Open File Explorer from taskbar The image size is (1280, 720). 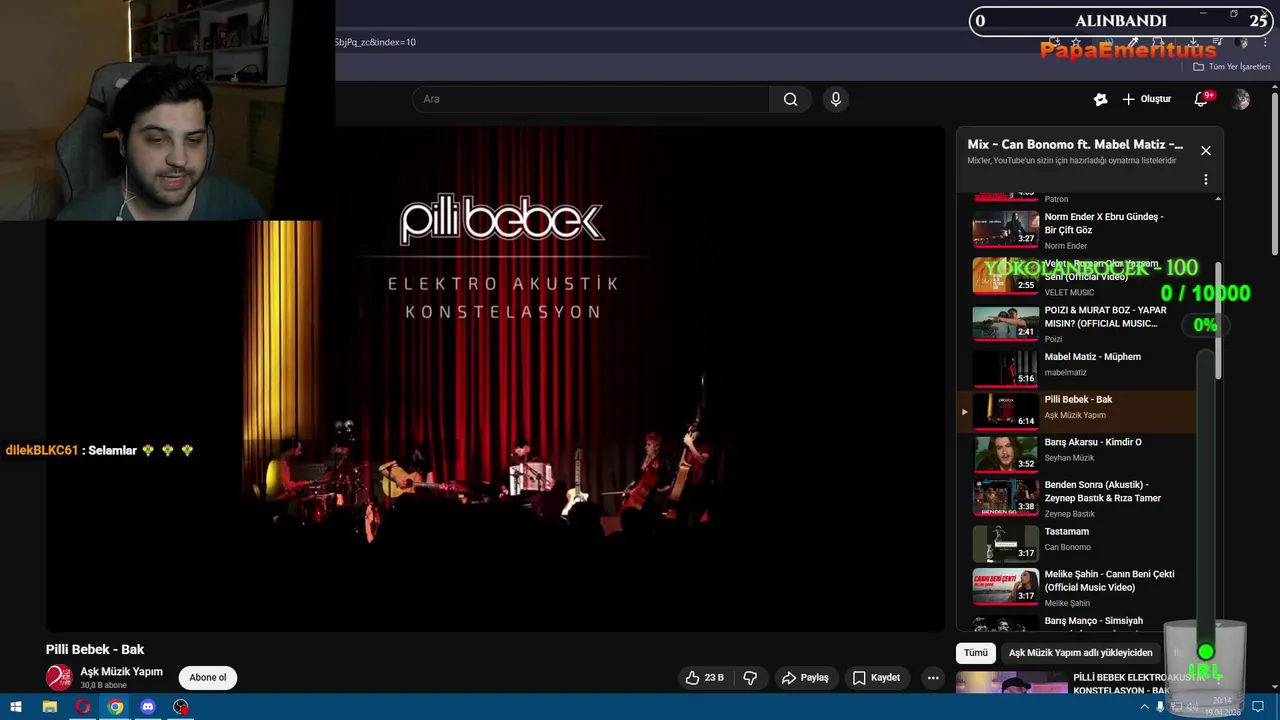[49, 707]
